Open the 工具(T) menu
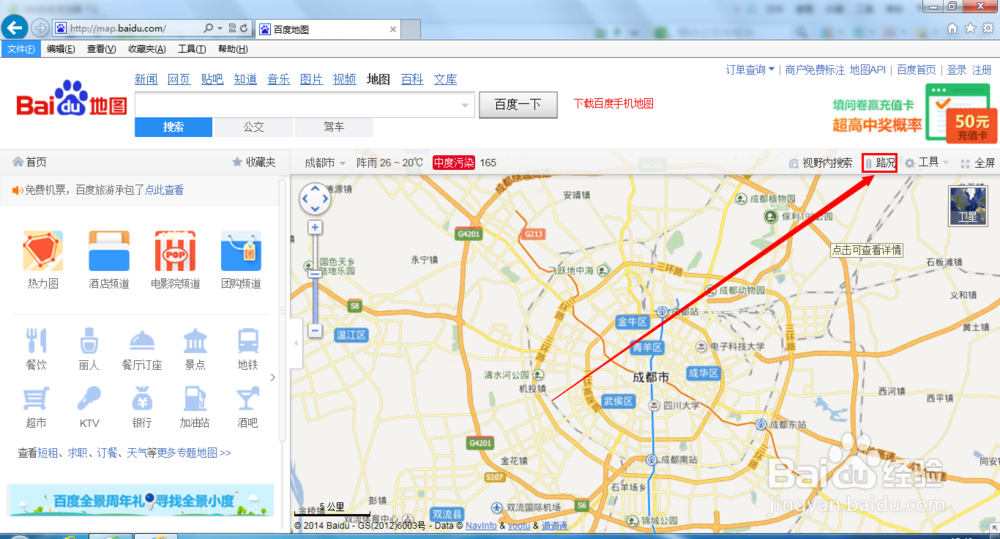Viewport: 1000px width, 539px height. coord(191,49)
